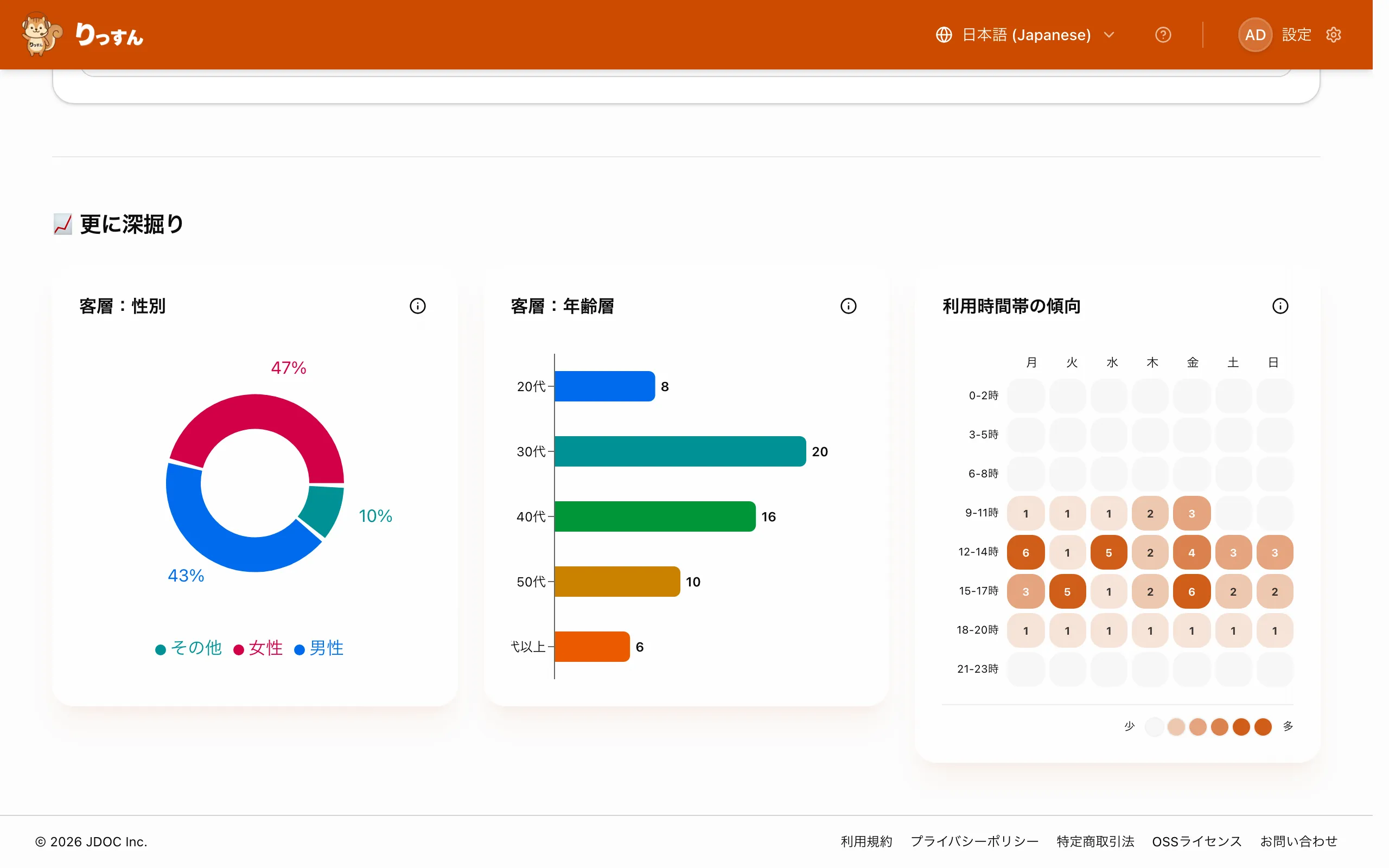Open the 利用規約 link
Screen dimensions: 1389x868
pos(866,841)
